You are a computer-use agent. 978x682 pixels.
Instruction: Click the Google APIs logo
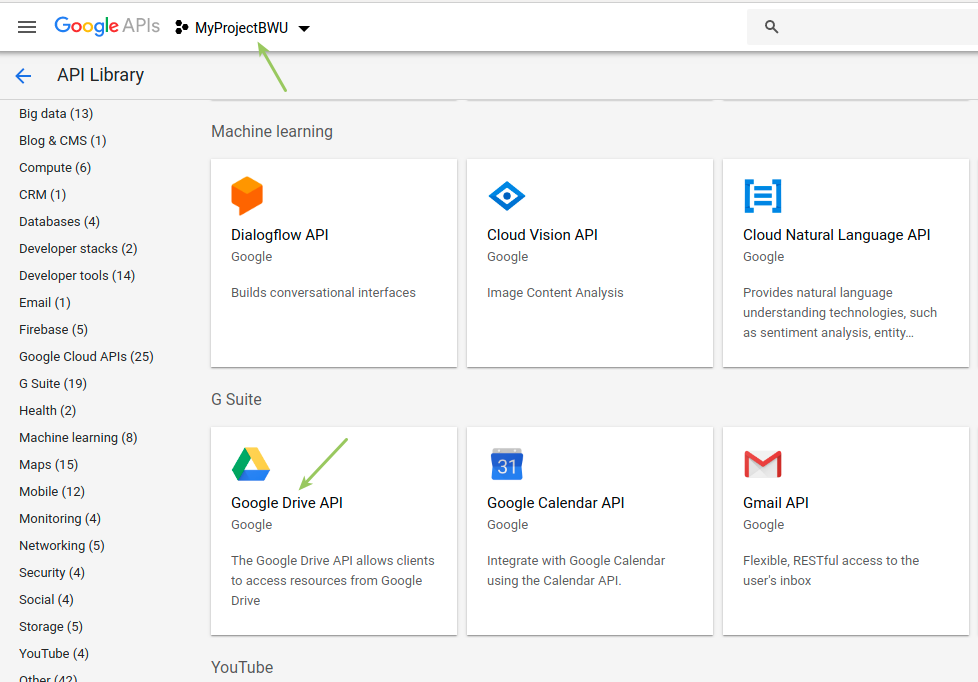pos(106,26)
